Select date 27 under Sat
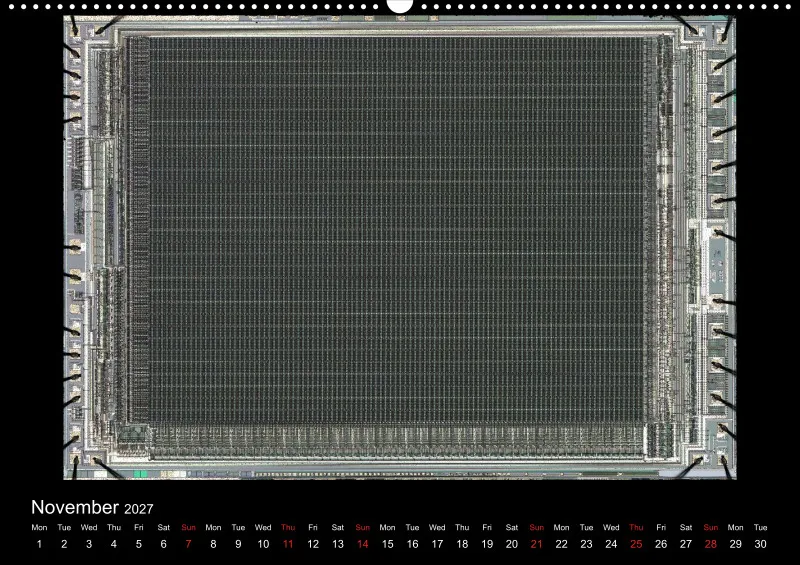Image resolution: width=800 pixels, height=565 pixels. pyautogui.click(x=686, y=544)
